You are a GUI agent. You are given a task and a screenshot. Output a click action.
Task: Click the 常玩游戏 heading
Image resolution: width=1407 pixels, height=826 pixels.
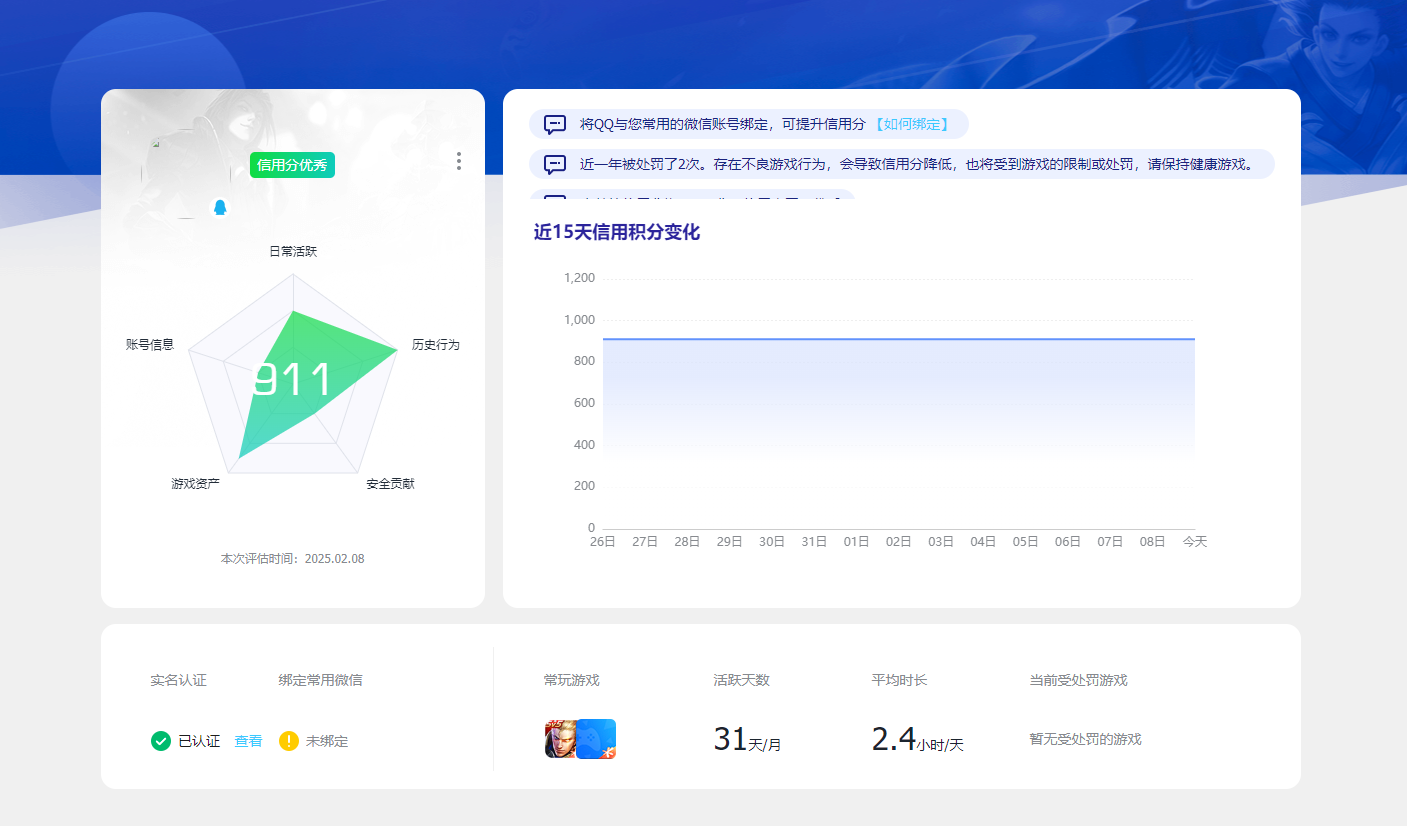(x=572, y=680)
